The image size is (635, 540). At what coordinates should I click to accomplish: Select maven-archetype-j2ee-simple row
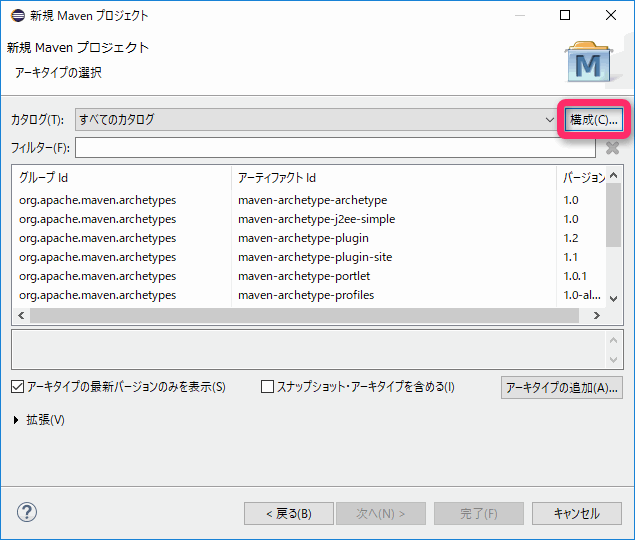pyautogui.click(x=309, y=219)
